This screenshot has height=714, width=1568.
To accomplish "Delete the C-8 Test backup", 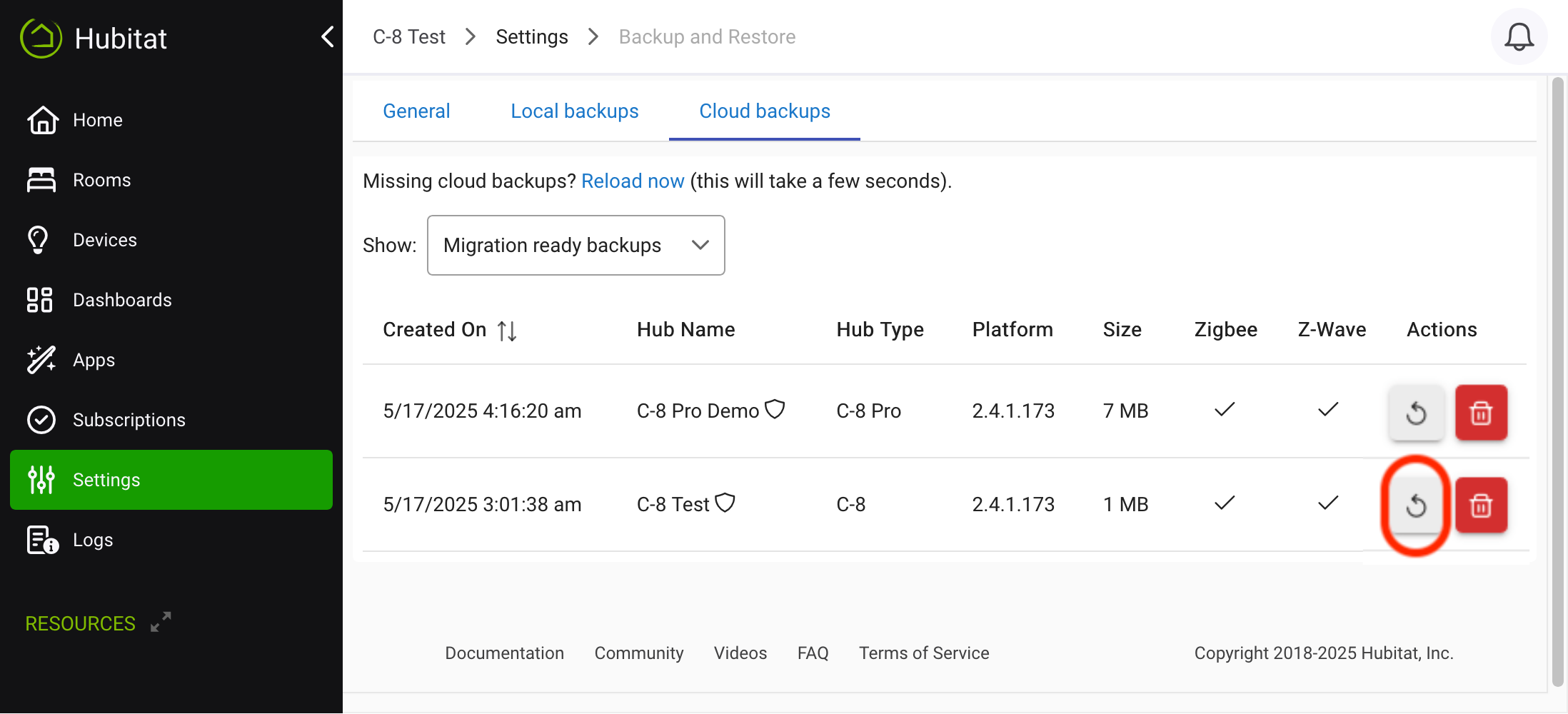I will coord(1481,505).
